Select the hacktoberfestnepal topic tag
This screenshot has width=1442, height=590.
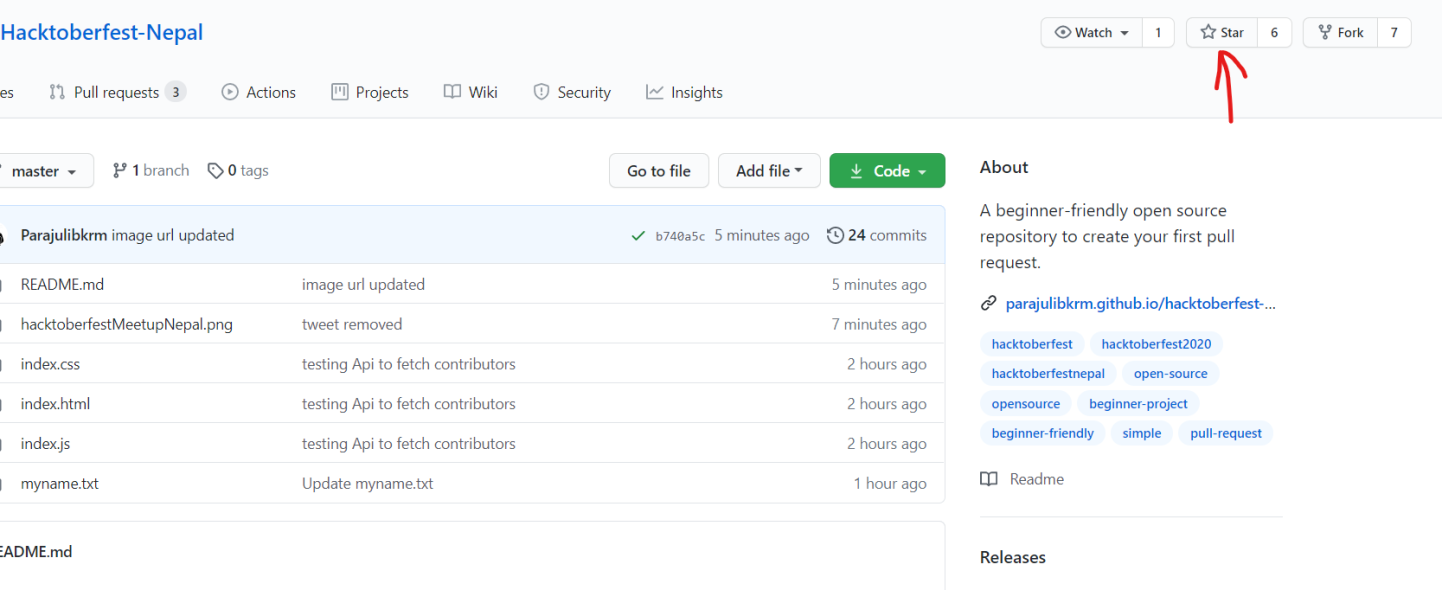click(x=1048, y=374)
